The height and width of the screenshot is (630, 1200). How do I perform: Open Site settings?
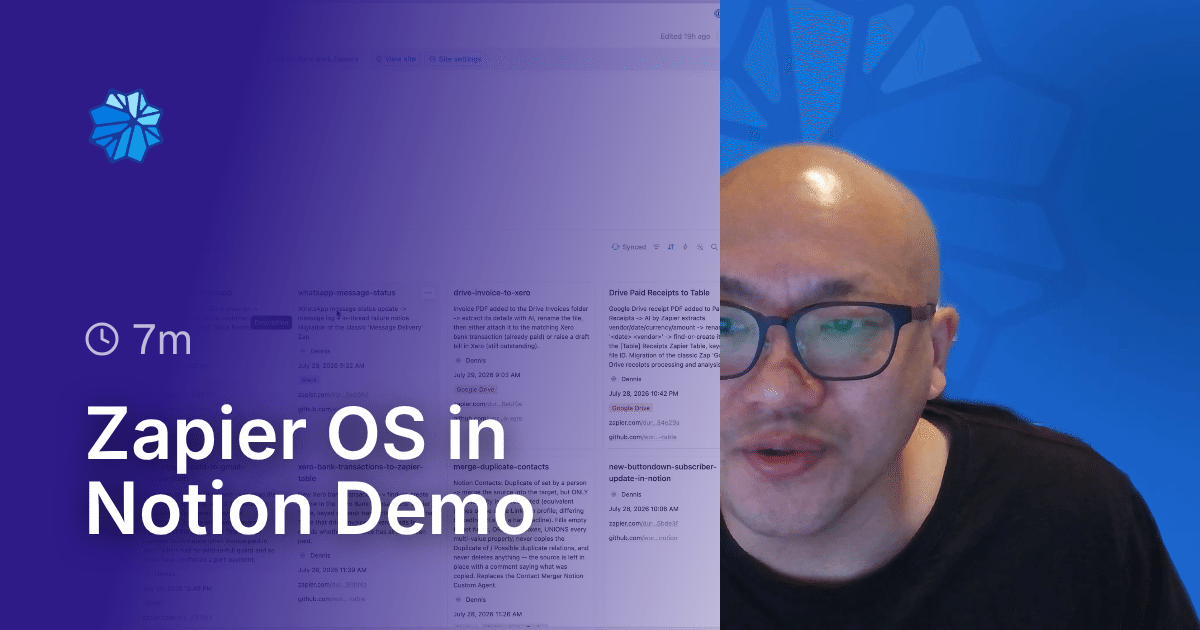(455, 59)
